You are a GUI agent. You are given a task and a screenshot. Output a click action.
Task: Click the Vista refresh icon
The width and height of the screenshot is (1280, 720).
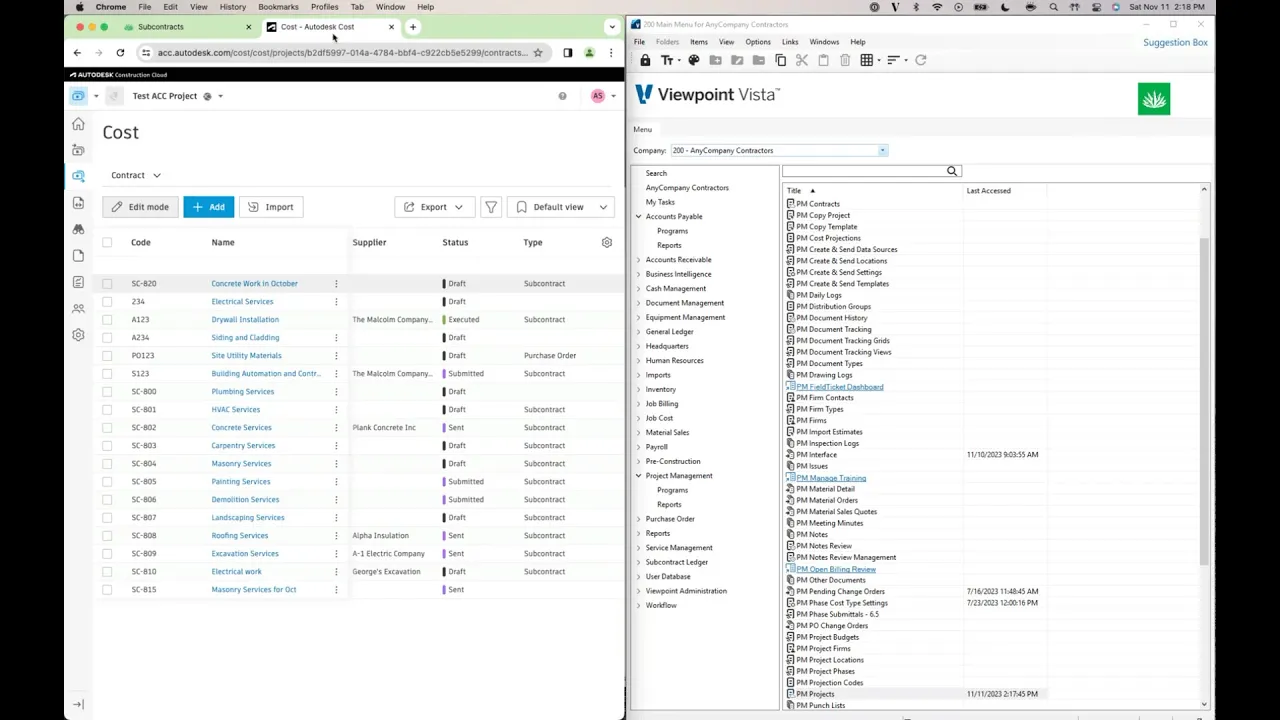(920, 60)
